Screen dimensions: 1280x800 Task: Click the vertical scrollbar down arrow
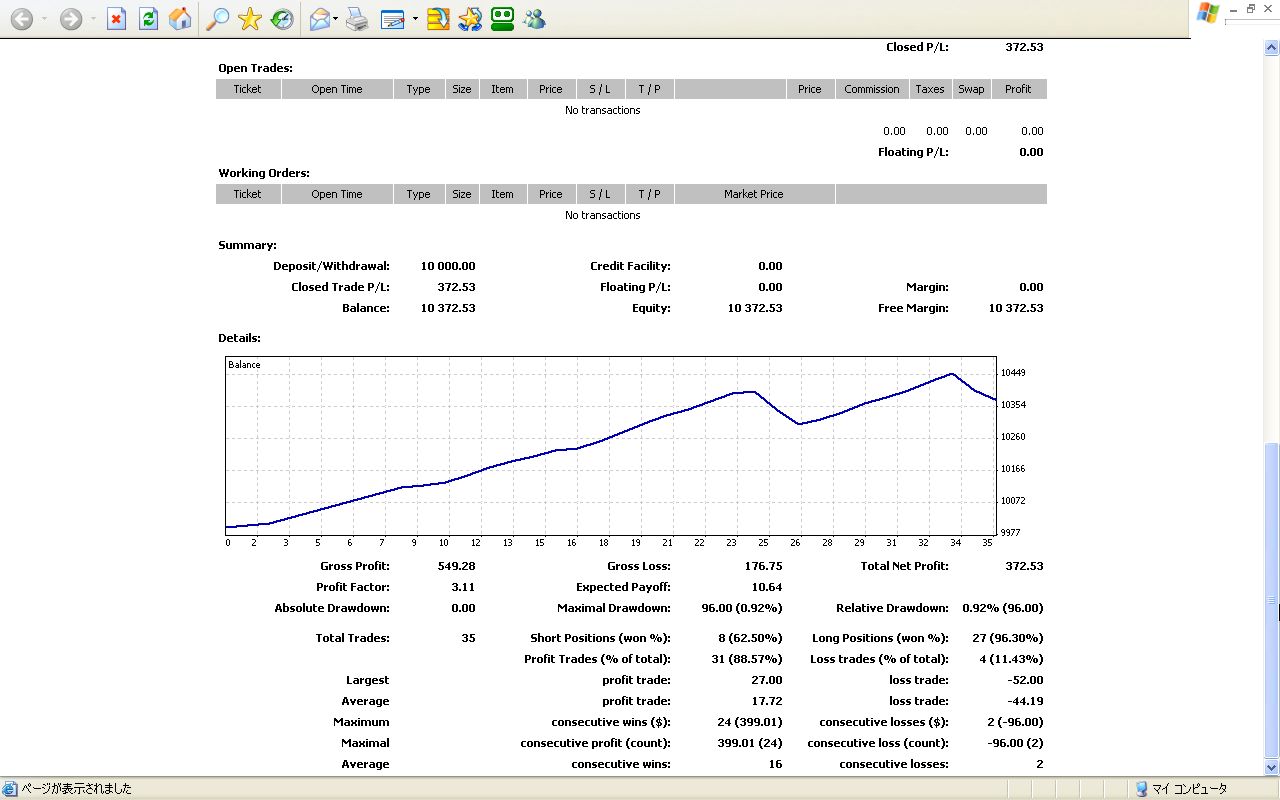(1271, 768)
